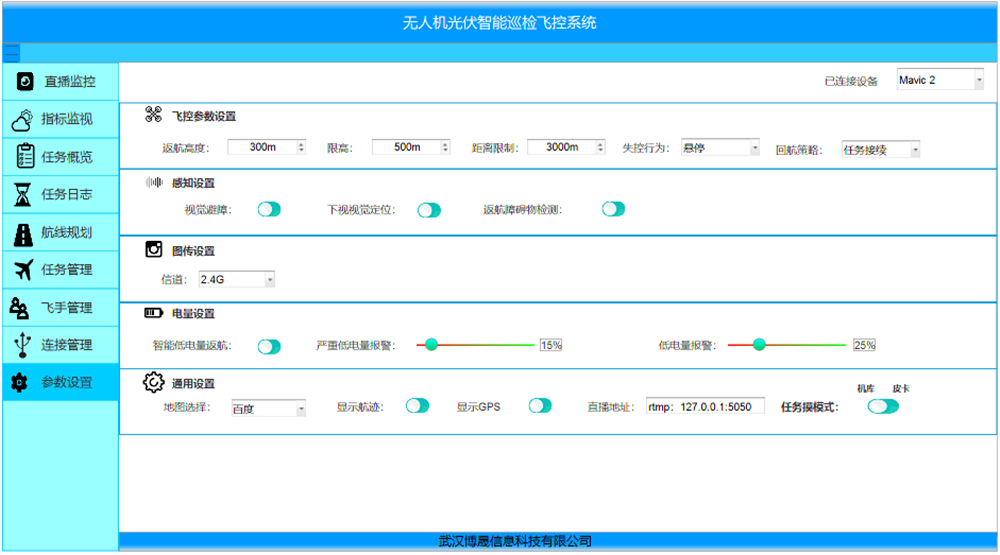Click the 返航高度 stepper up arrow
This screenshot has width=1000, height=555.
(301, 143)
